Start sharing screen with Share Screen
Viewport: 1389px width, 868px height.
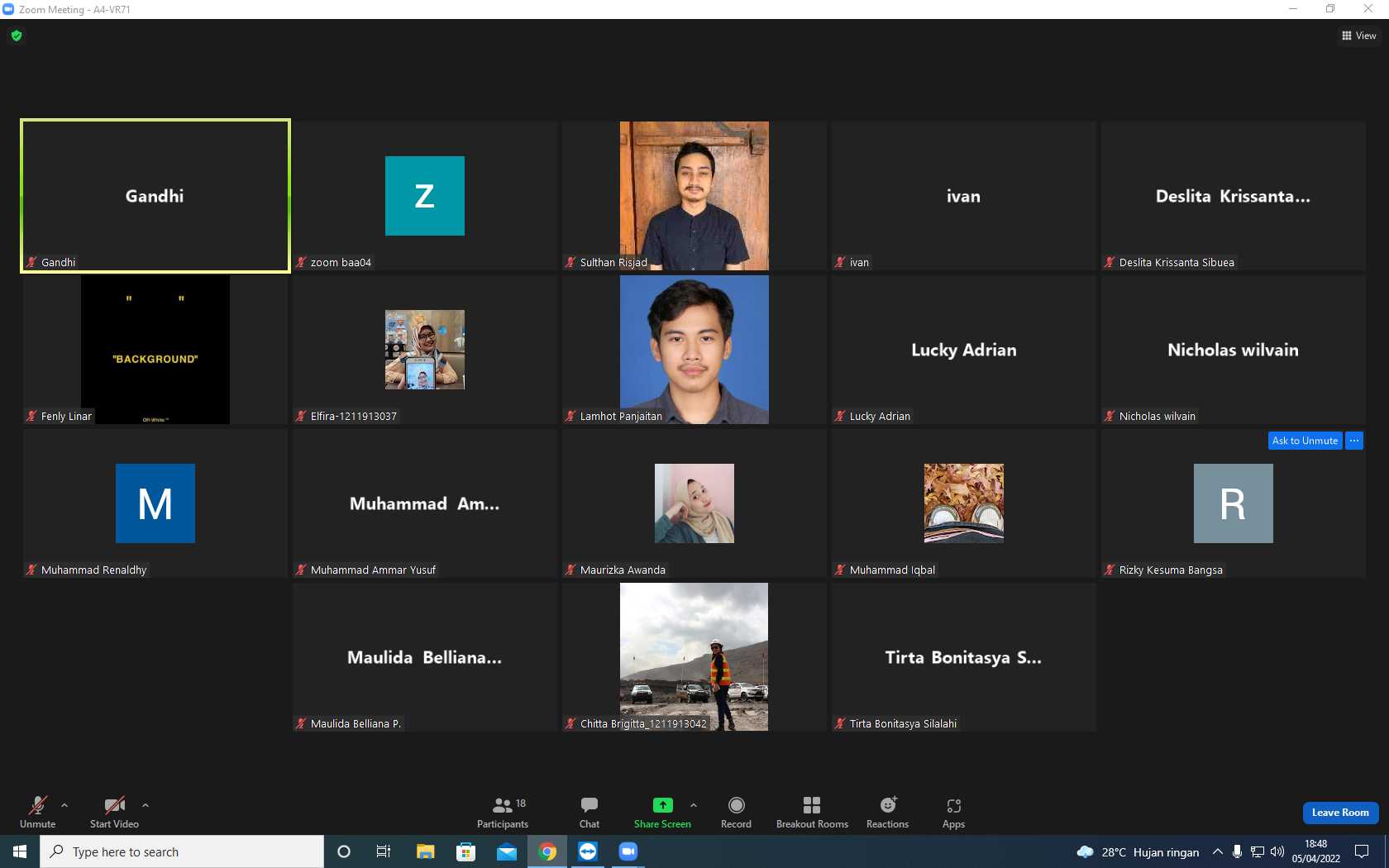[x=662, y=813]
